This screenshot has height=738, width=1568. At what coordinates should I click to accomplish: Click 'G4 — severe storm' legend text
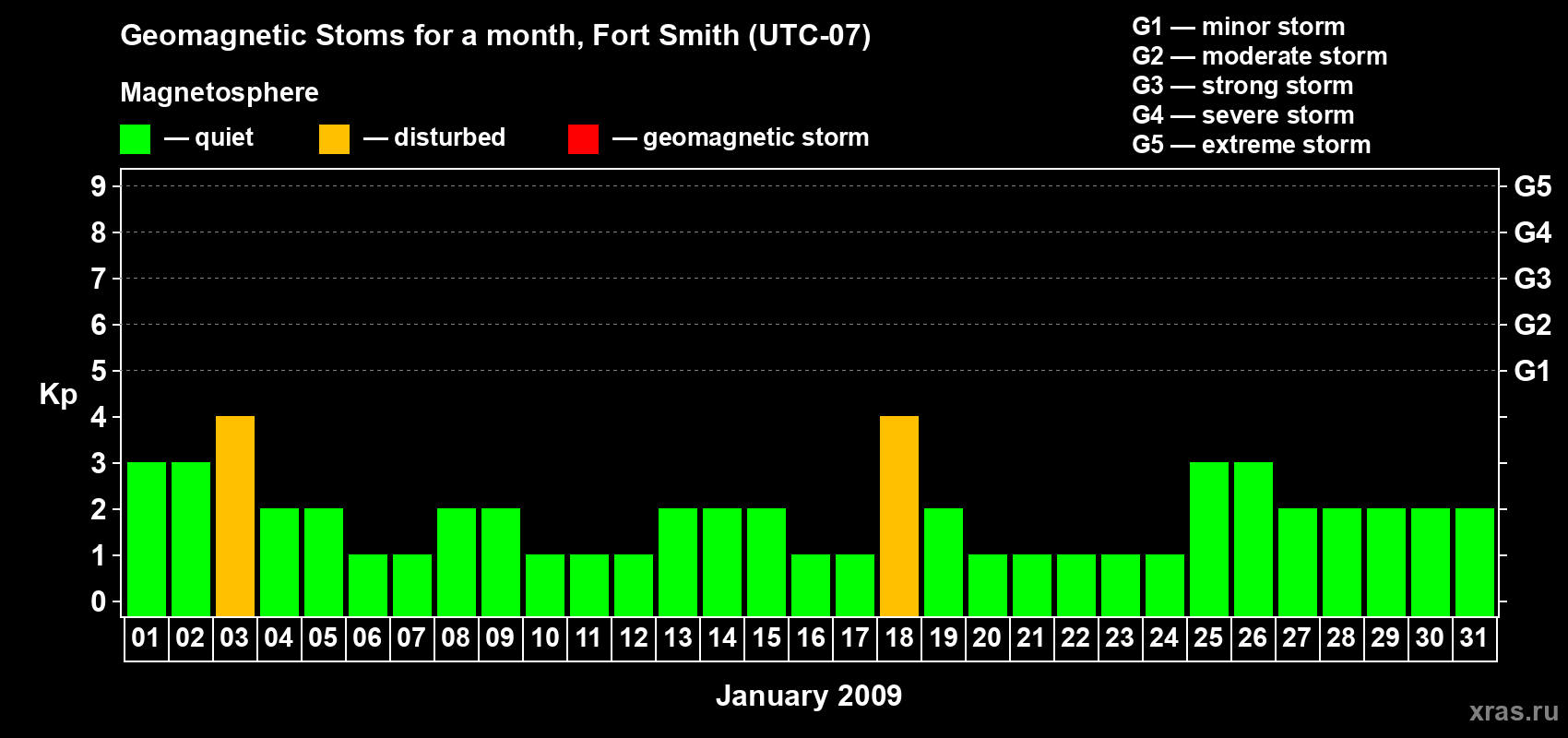[1243, 115]
